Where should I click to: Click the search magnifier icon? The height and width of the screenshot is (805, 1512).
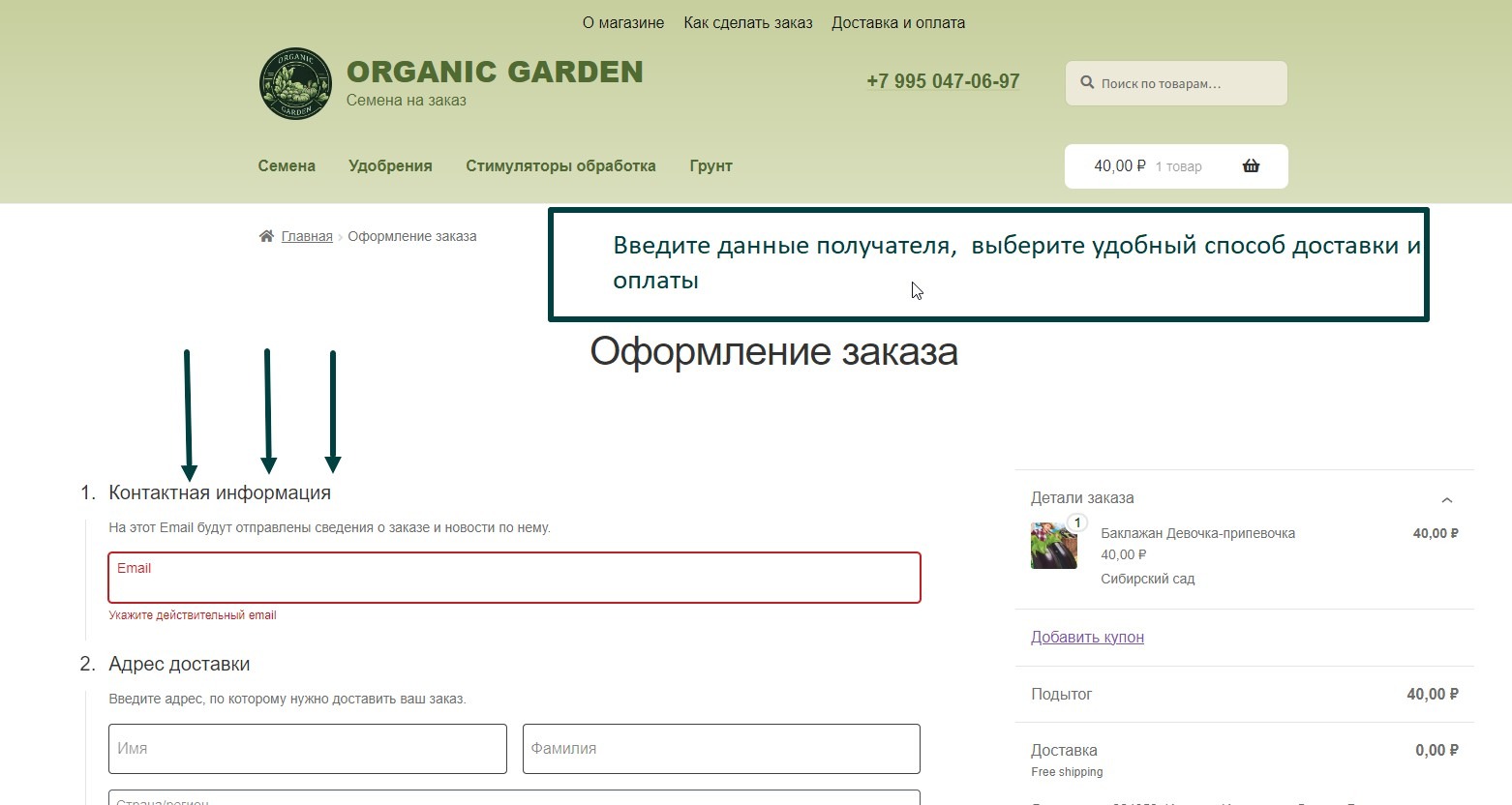pos(1087,83)
